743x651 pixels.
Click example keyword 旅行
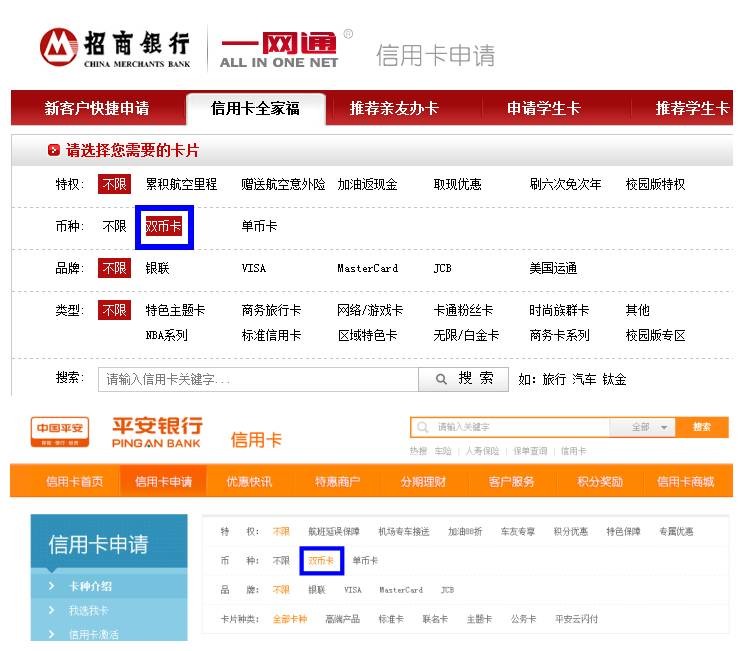[554, 380]
